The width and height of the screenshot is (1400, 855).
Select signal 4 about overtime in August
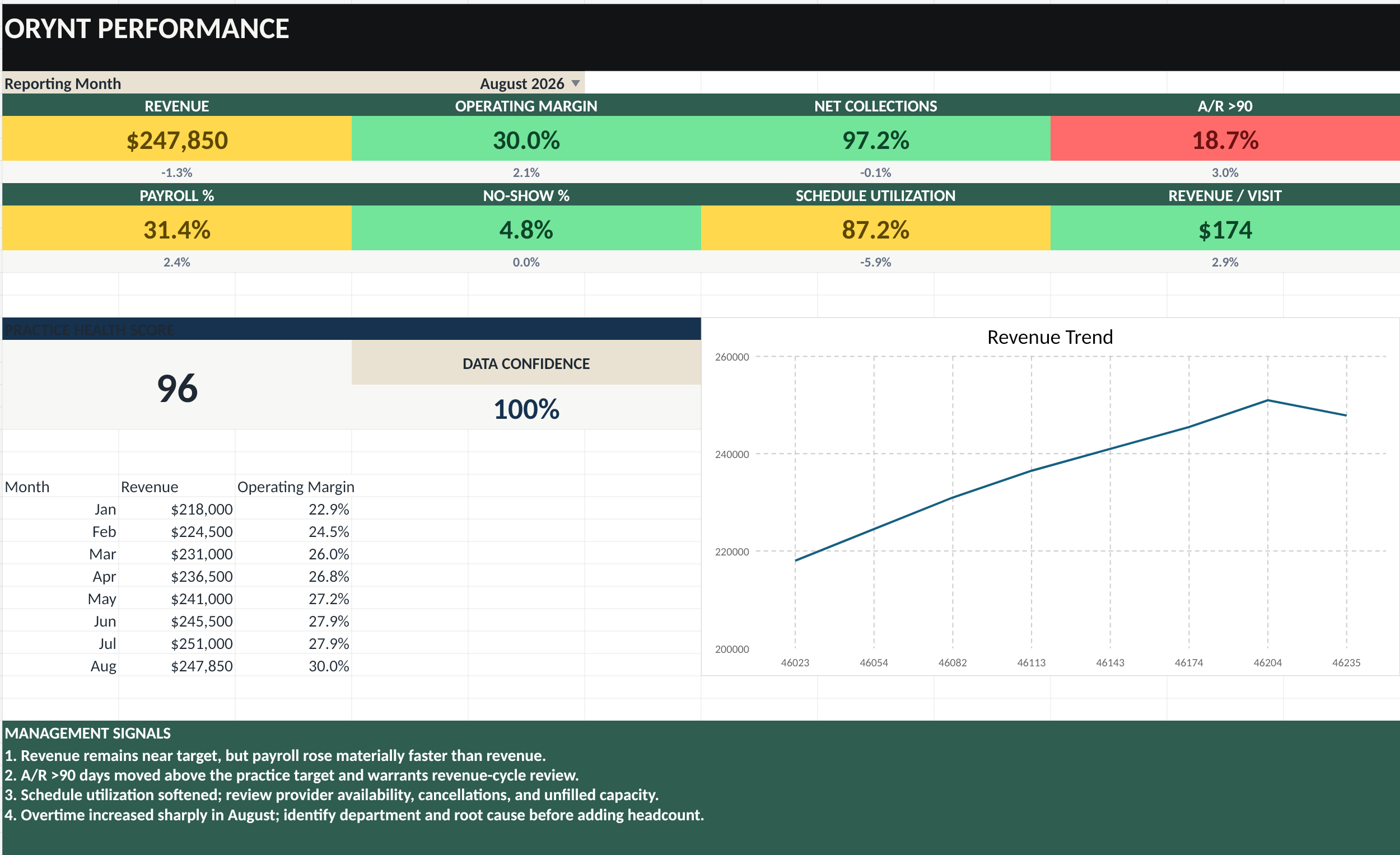(354, 815)
